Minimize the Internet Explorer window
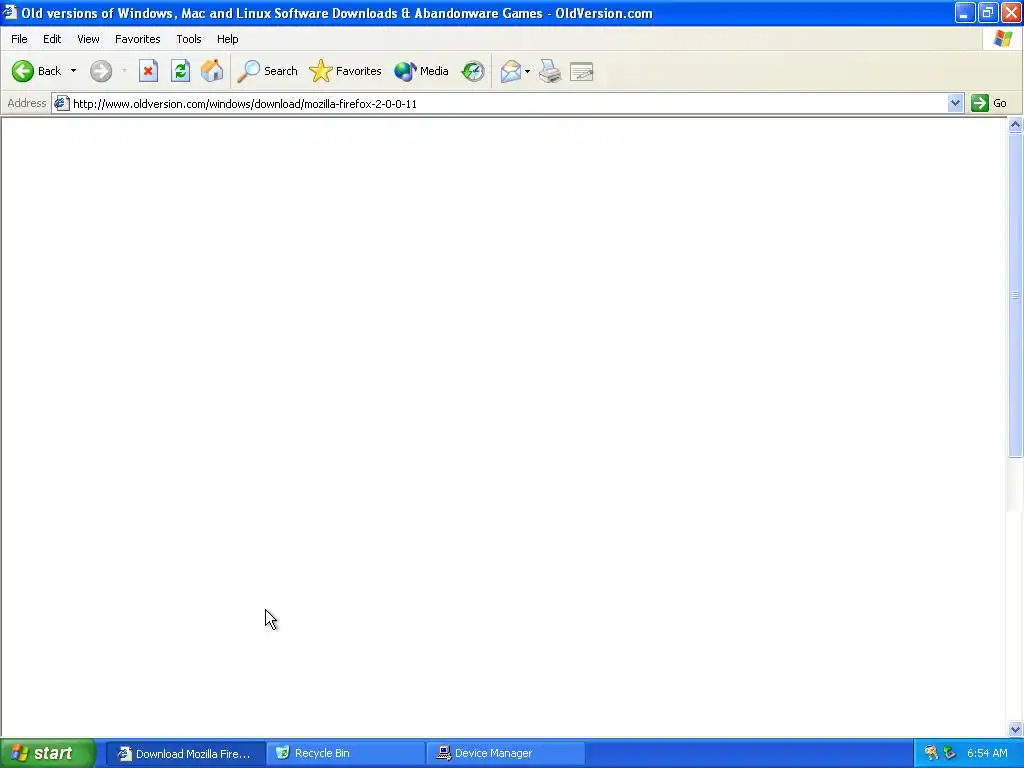The image size is (1024, 768). click(x=965, y=12)
